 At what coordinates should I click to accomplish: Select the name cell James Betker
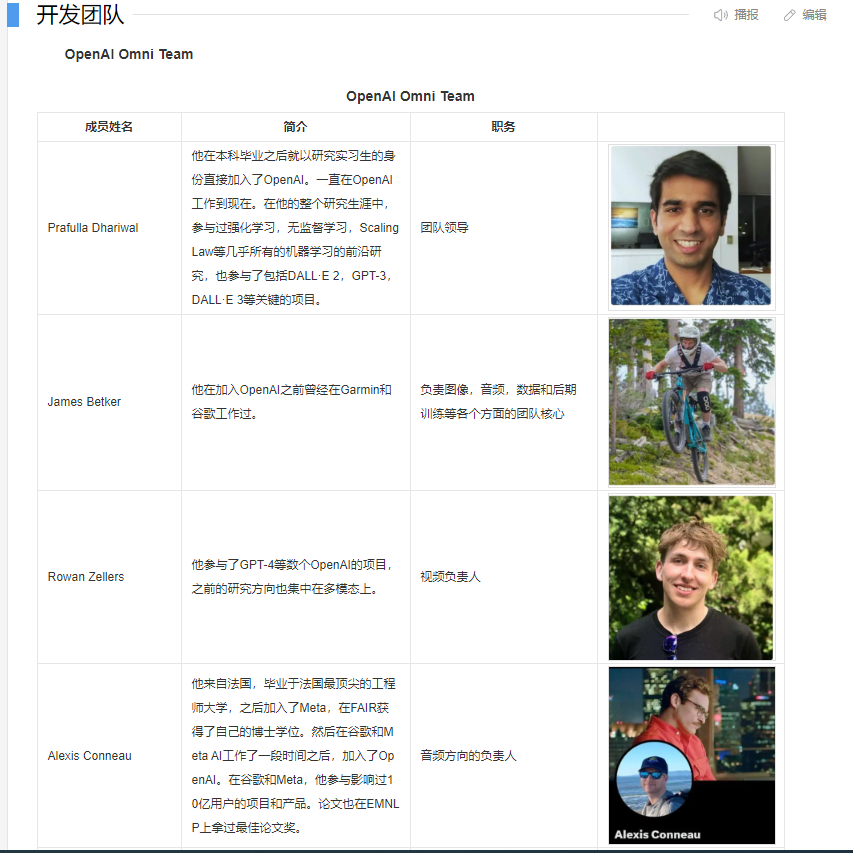click(84, 401)
